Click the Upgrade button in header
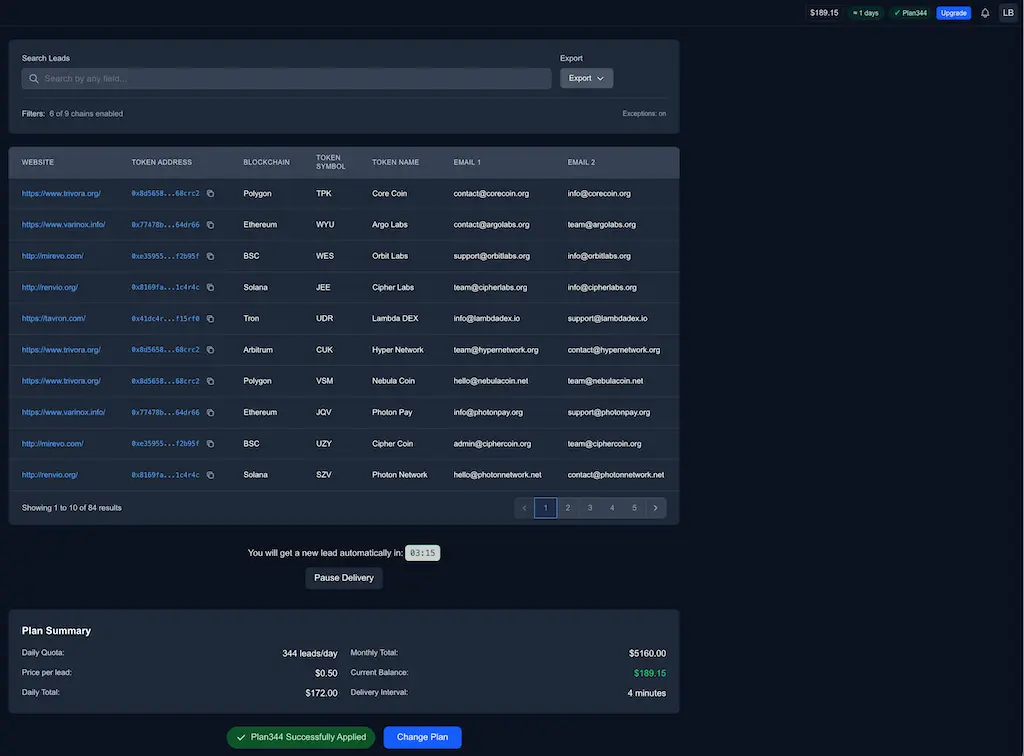This screenshot has height=756, width=1024. point(953,13)
